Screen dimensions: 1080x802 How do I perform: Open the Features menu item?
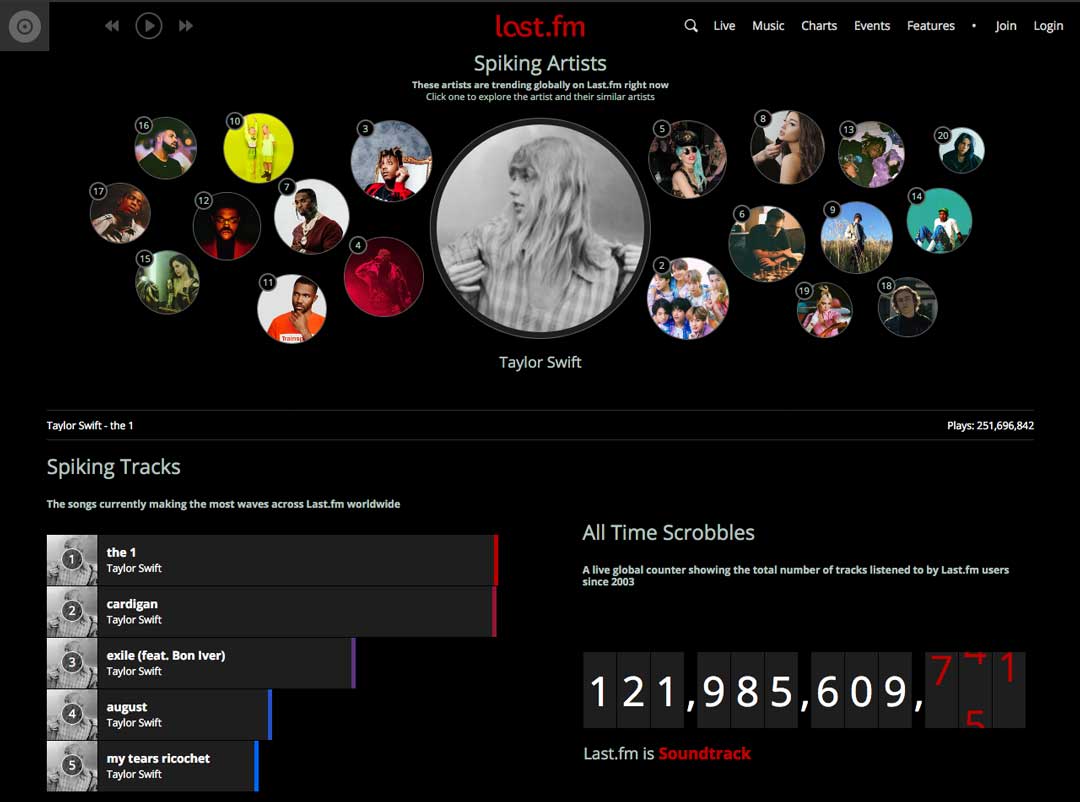(931, 25)
